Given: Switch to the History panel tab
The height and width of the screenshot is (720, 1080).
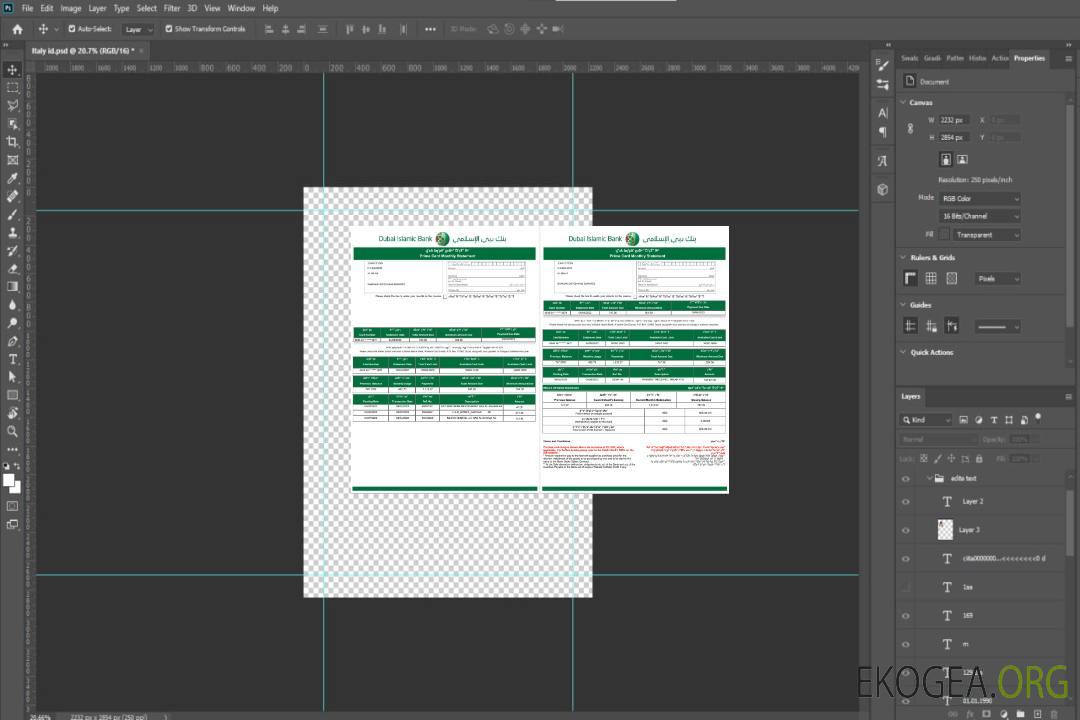Looking at the screenshot, I should coord(977,58).
